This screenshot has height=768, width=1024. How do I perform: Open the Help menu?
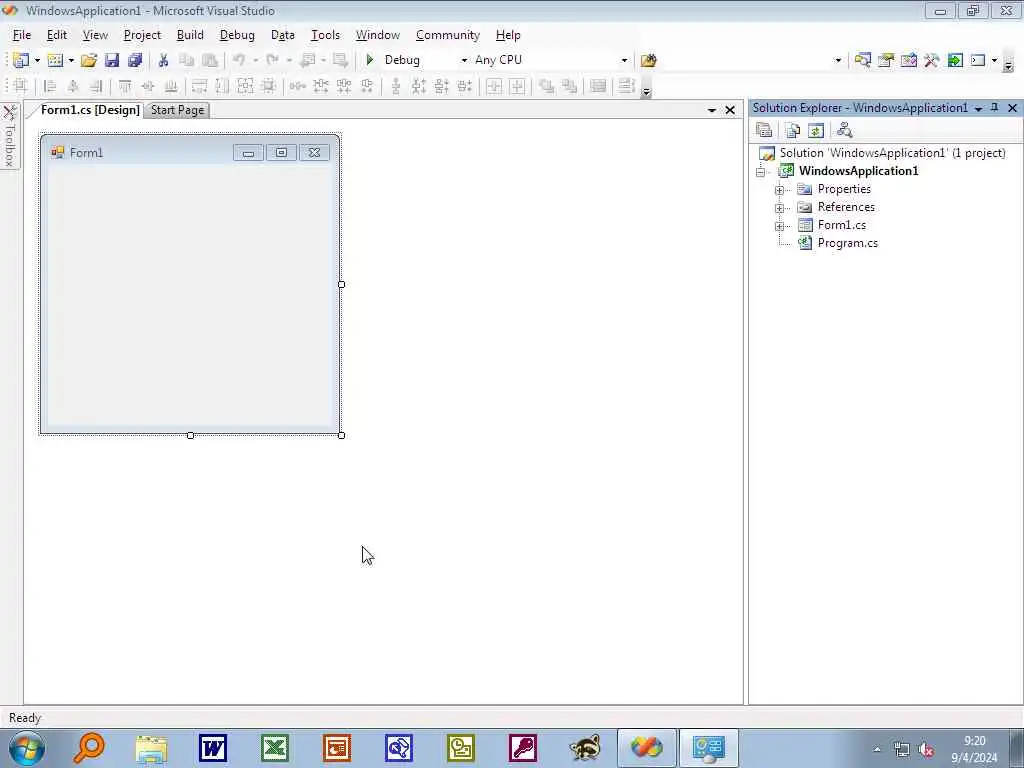508,35
